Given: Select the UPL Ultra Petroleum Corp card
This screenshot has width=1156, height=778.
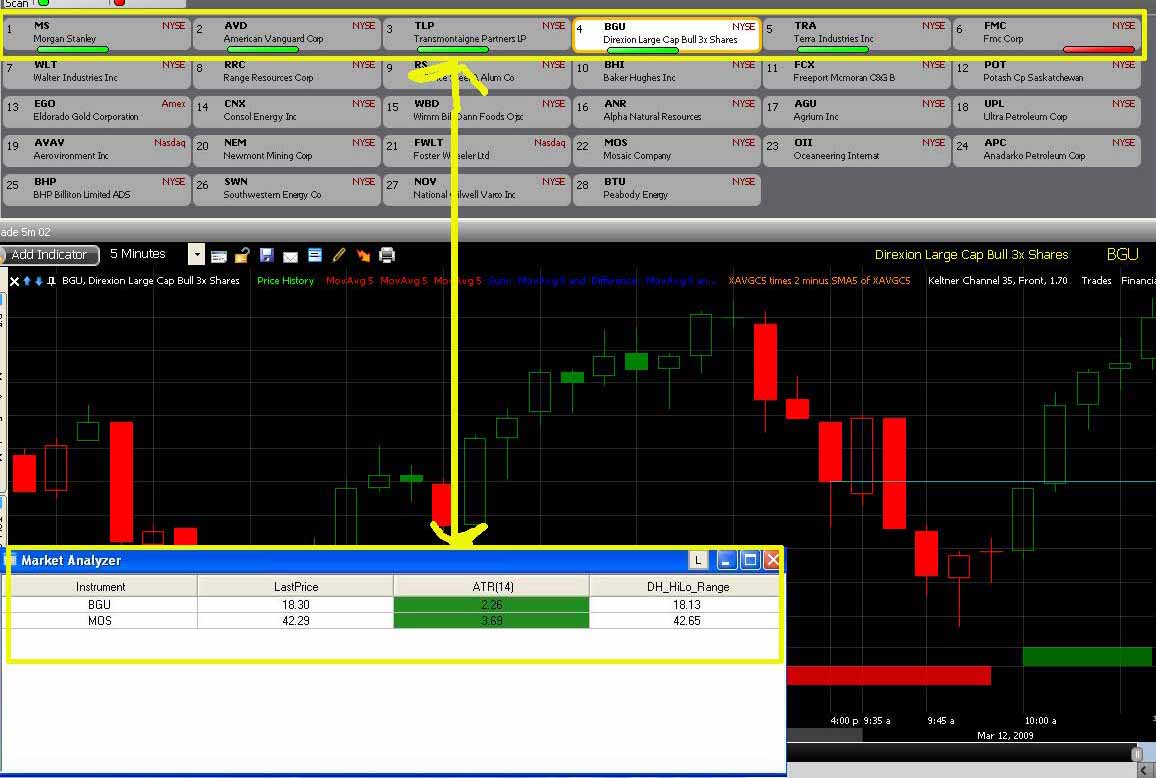Looking at the screenshot, I should click(x=1046, y=111).
